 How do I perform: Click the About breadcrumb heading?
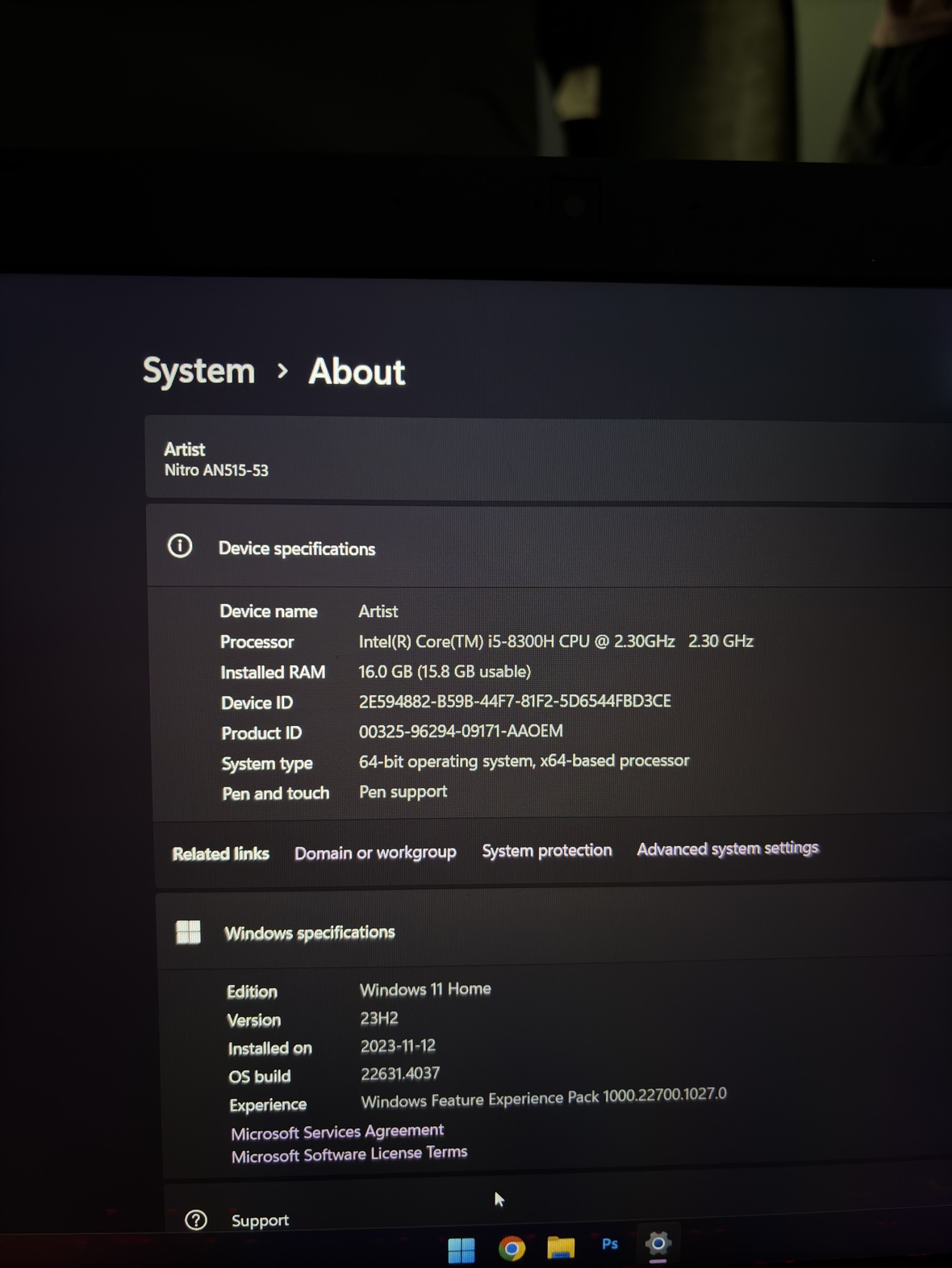pyautogui.click(x=357, y=372)
